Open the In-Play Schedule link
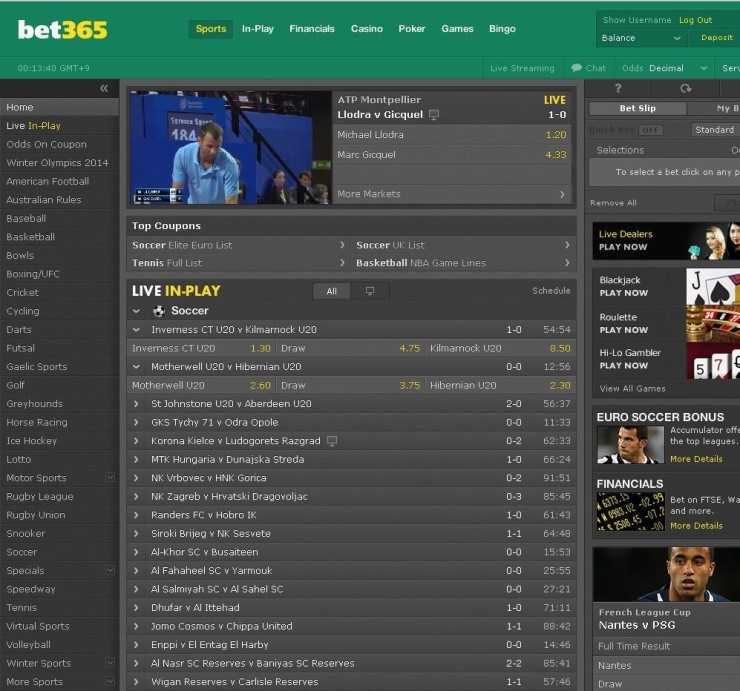Viewport: 740px width, 691px height. 551,291
